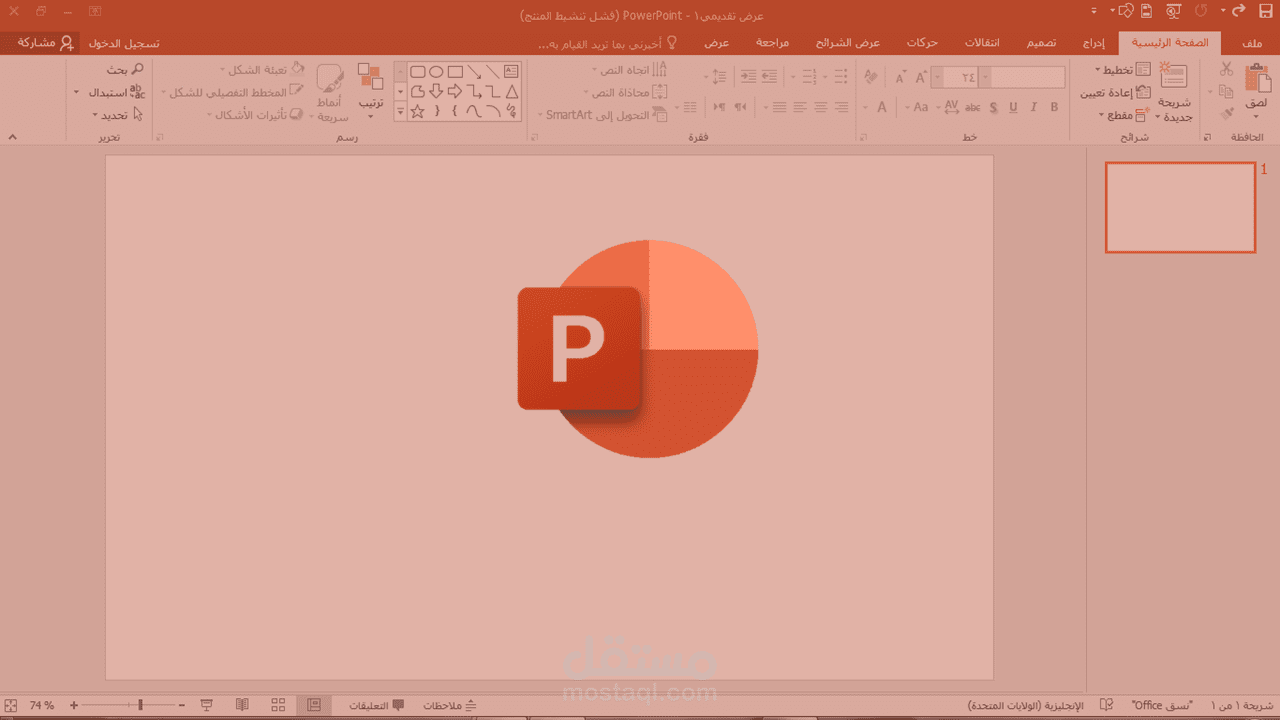Toggle Bold formatting

coord(1055,107)
